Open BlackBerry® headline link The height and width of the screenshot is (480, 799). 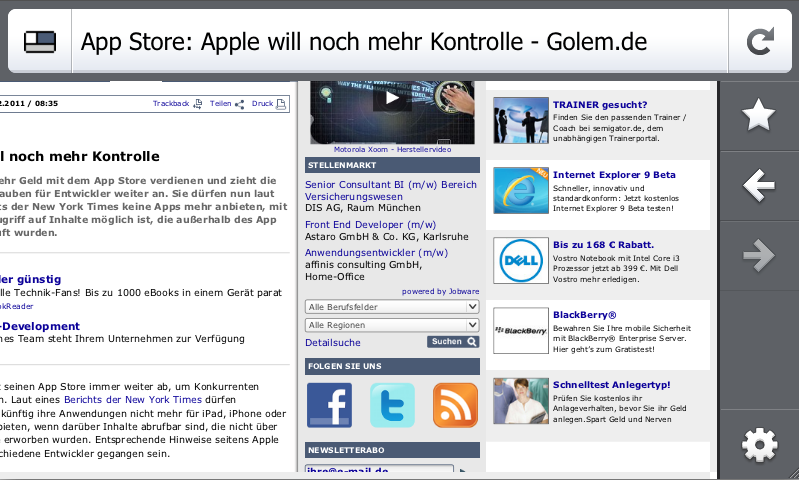[x=584, y=315]
